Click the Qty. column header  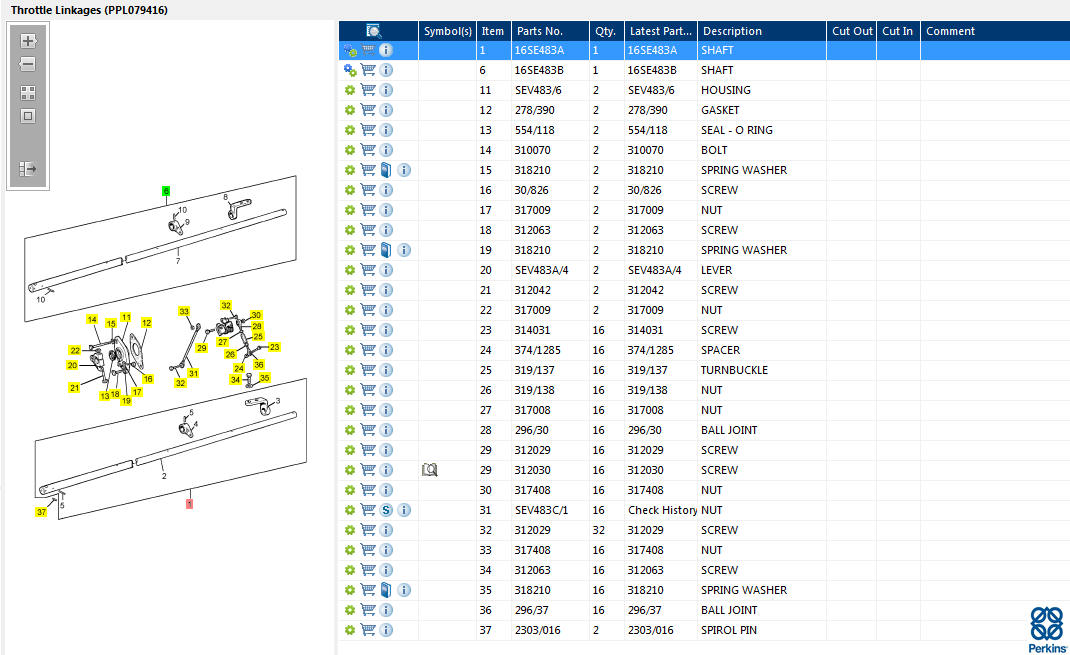[604, 31]
